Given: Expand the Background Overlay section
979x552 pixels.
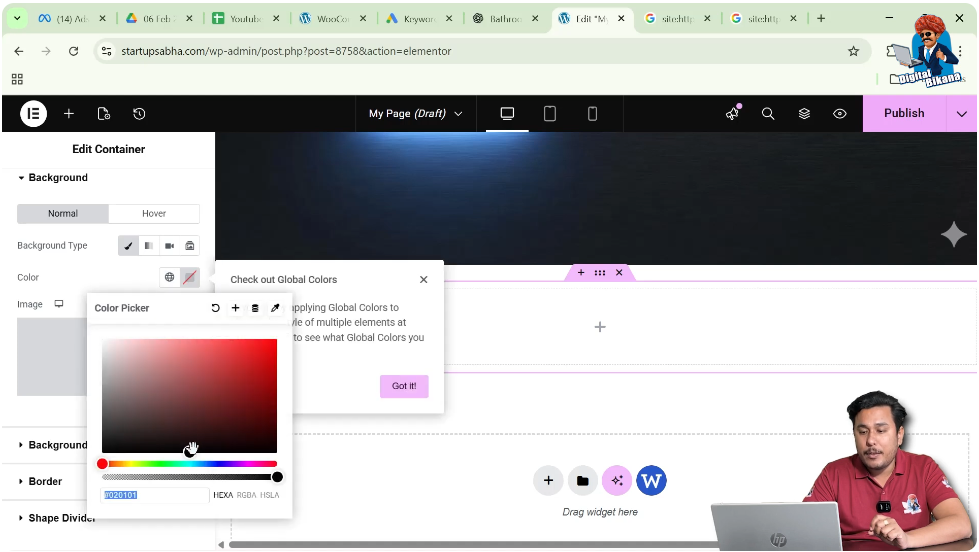Looking at the screenshot, I should pos(53,445).
